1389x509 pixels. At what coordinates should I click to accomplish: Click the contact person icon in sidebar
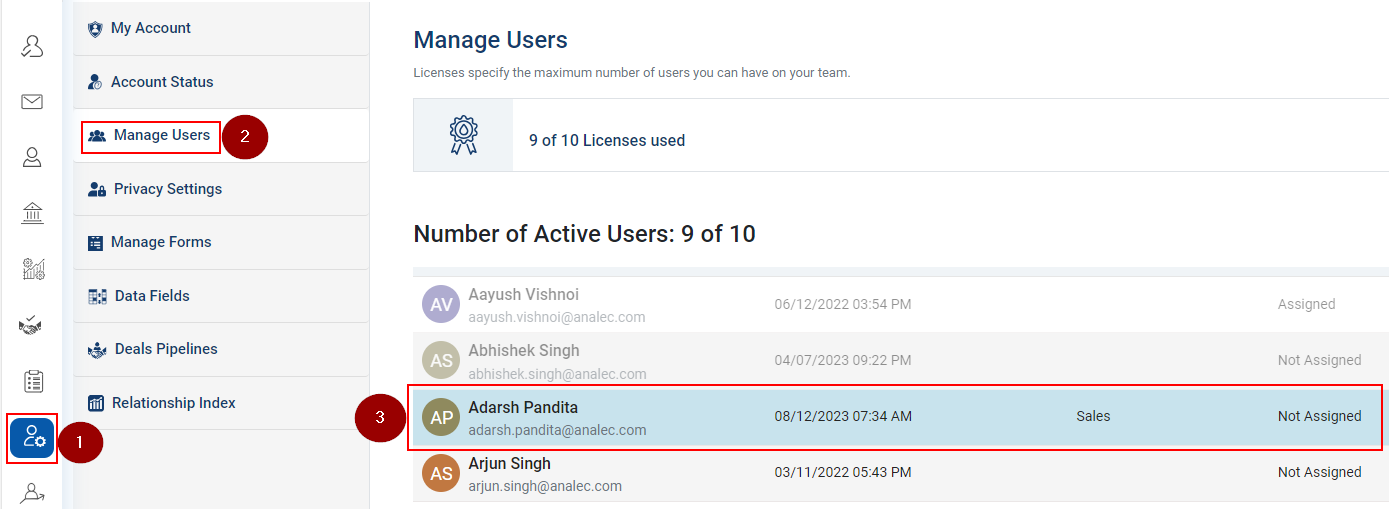32,157
